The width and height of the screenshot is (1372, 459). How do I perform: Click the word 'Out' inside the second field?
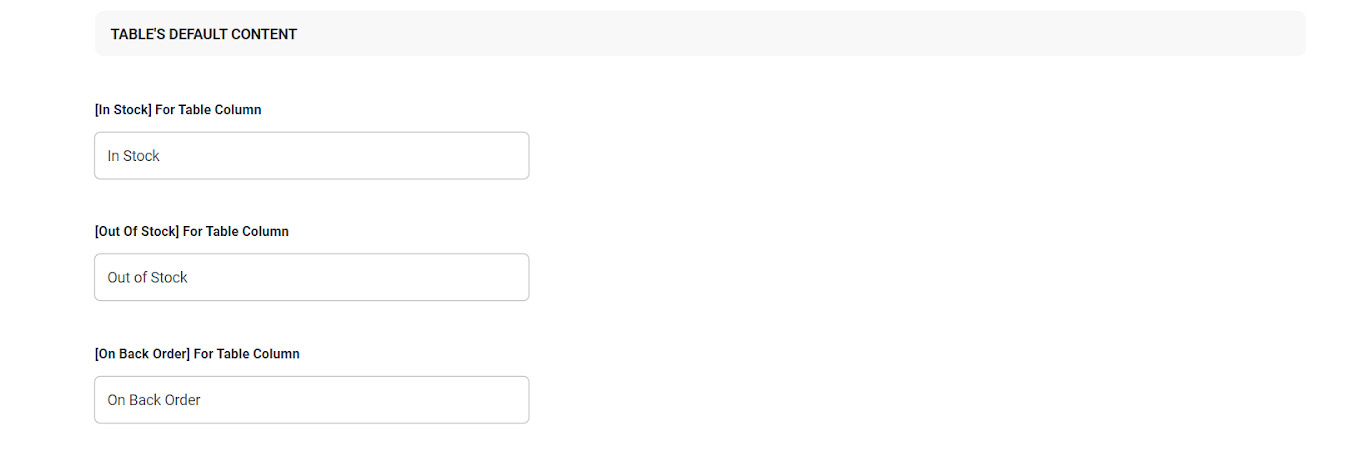[x=120, y=277]
